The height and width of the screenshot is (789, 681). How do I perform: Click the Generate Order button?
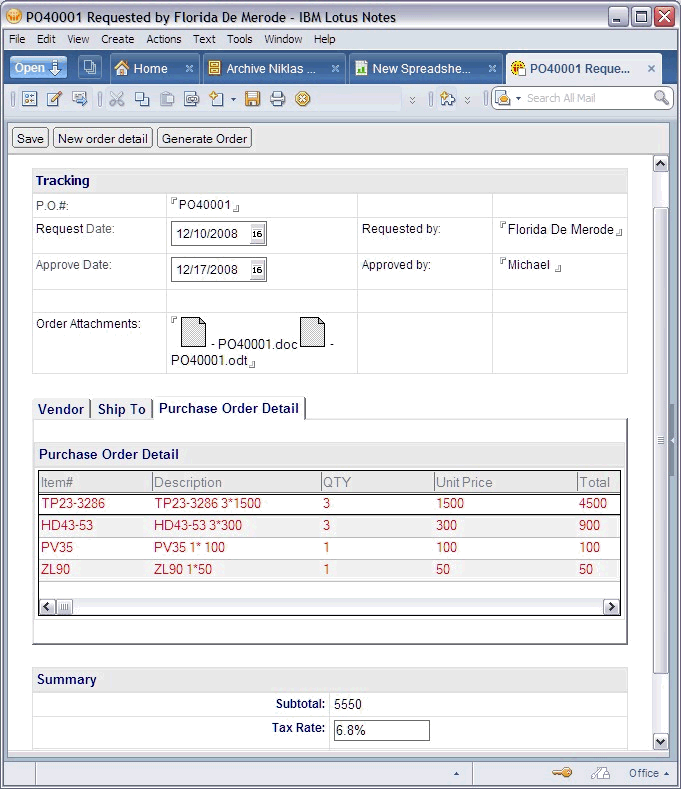(204, 138)
